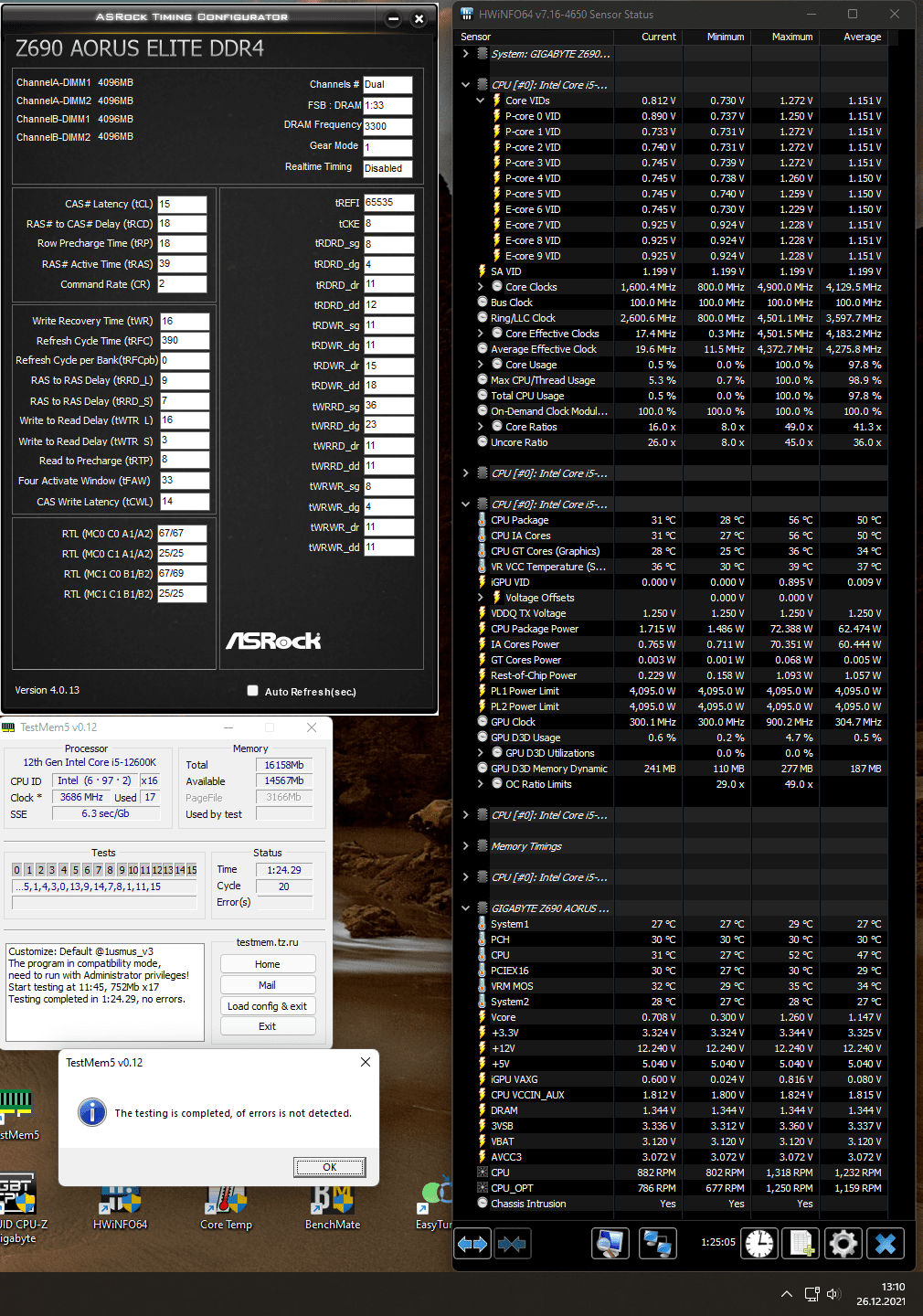Expand the Core Usage row
The width and height of the screenshot is (923, 1316).
point(481,365)
